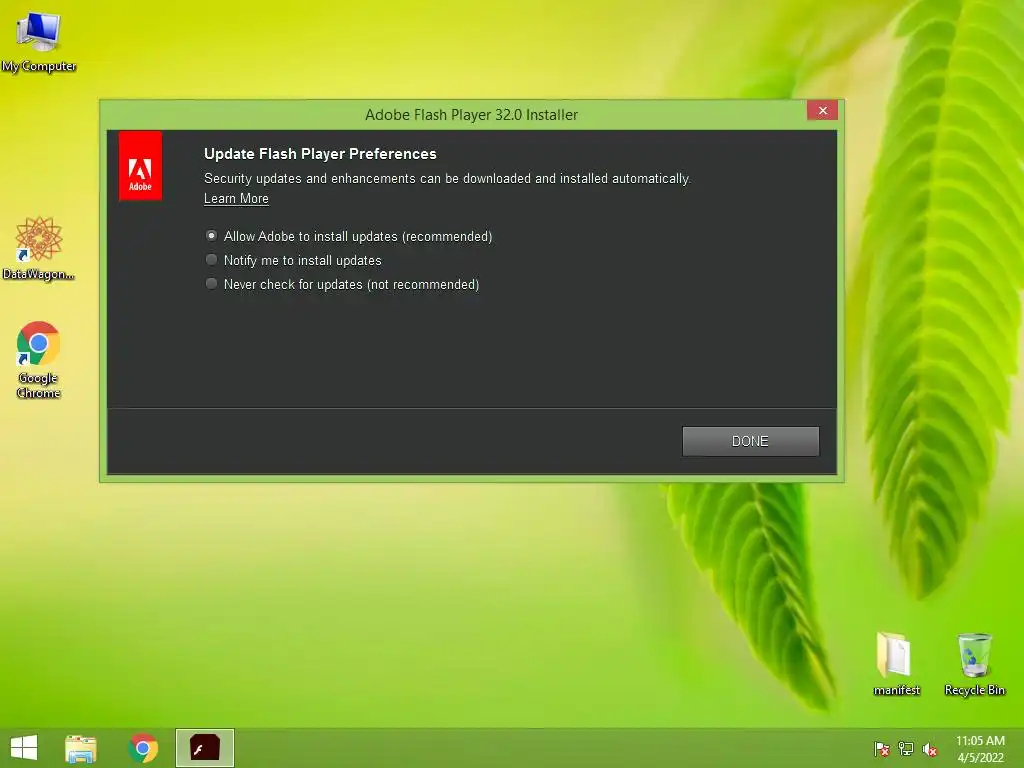Open the Windows Start button
Screen dimensions: 1024x768
tap(24, 748)
